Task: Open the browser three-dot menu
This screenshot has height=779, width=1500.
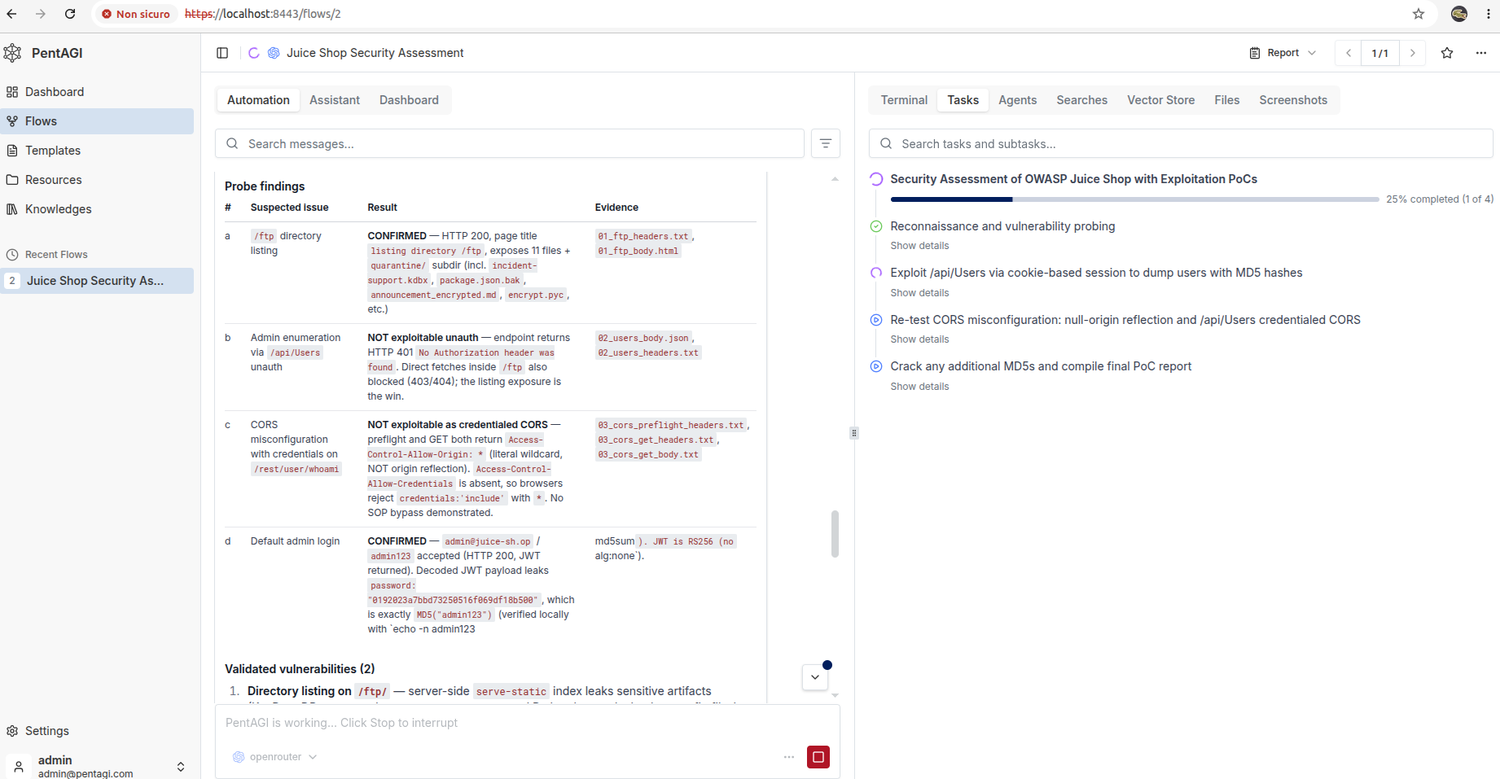Action: (1488, 14)
